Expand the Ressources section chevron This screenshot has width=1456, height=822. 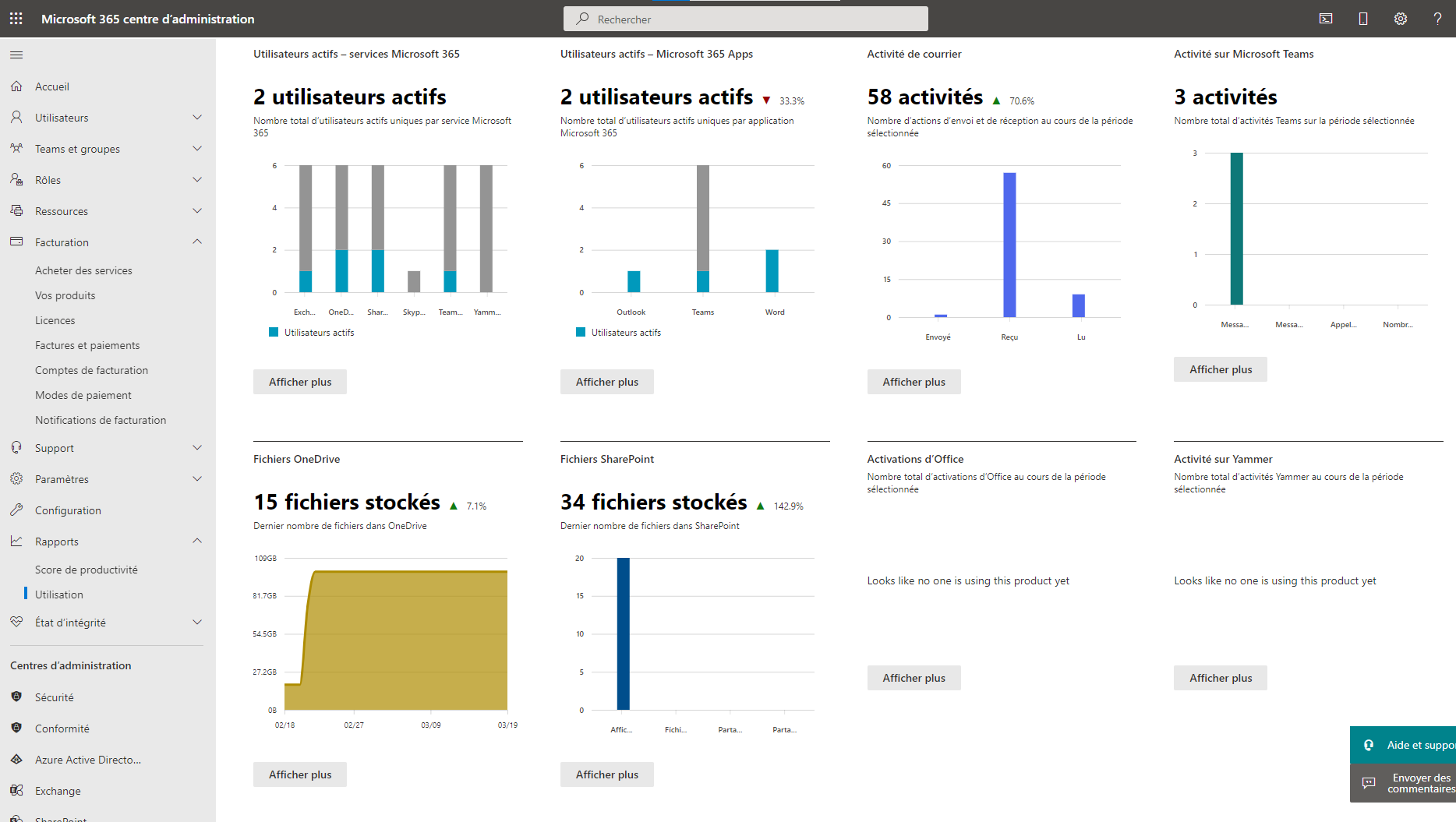click(197, 211)
